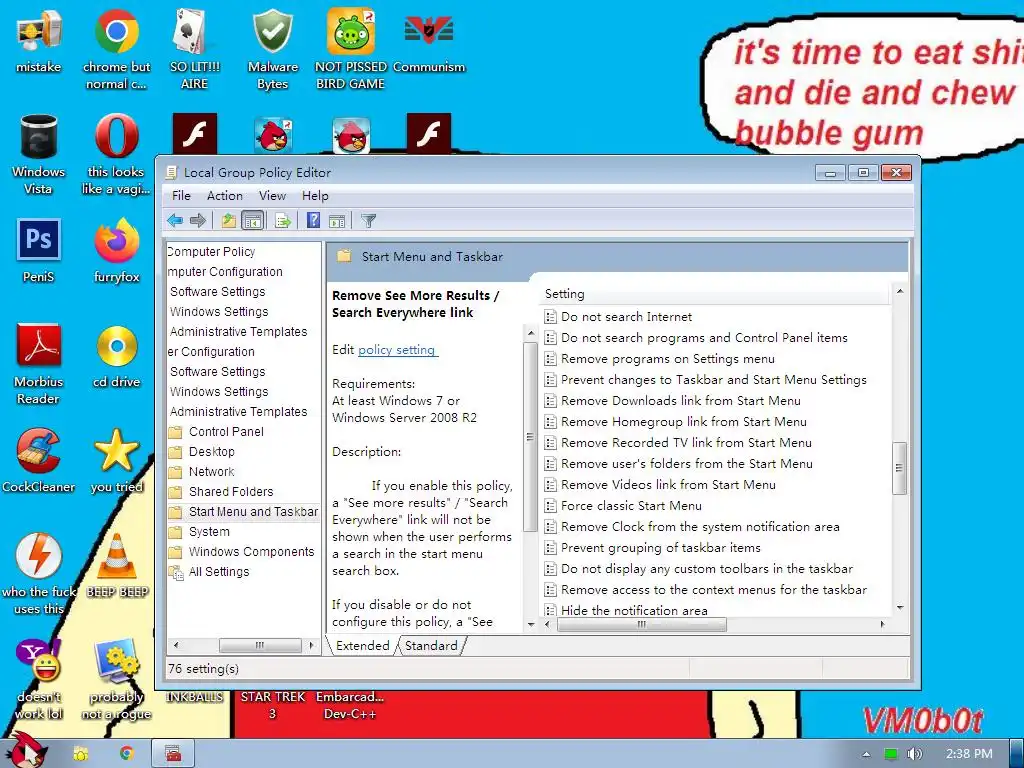
Task: Select 'Hide the notification area' setting
Action: (634, 611)
